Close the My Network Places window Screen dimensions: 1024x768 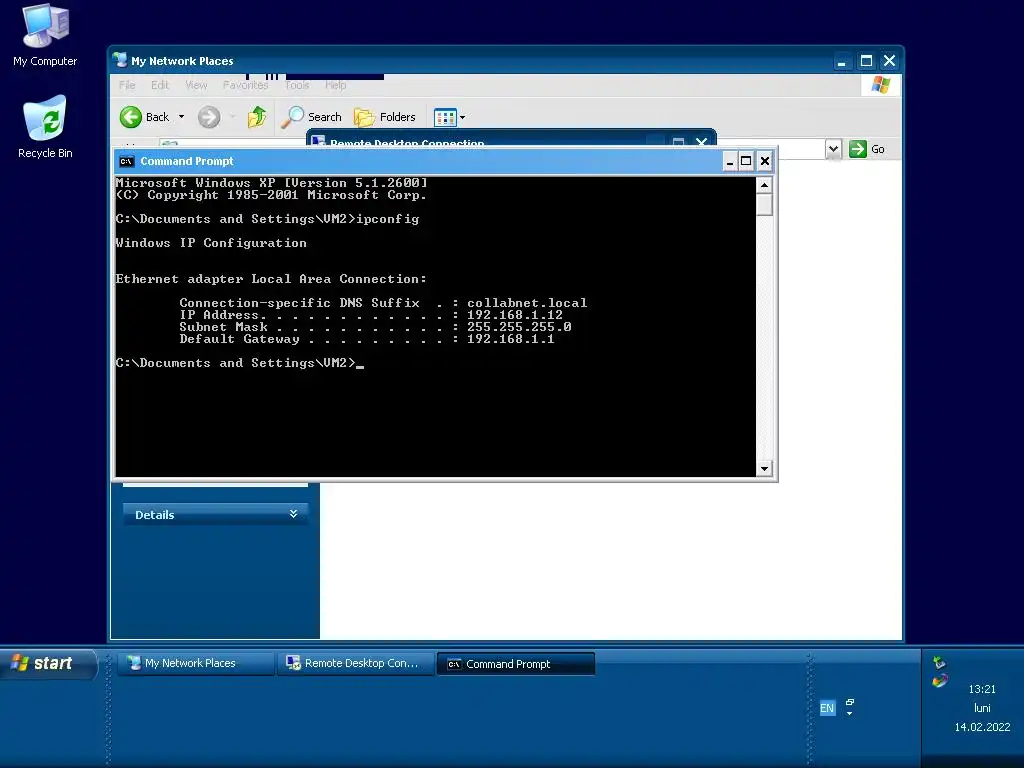click(889, 61)
